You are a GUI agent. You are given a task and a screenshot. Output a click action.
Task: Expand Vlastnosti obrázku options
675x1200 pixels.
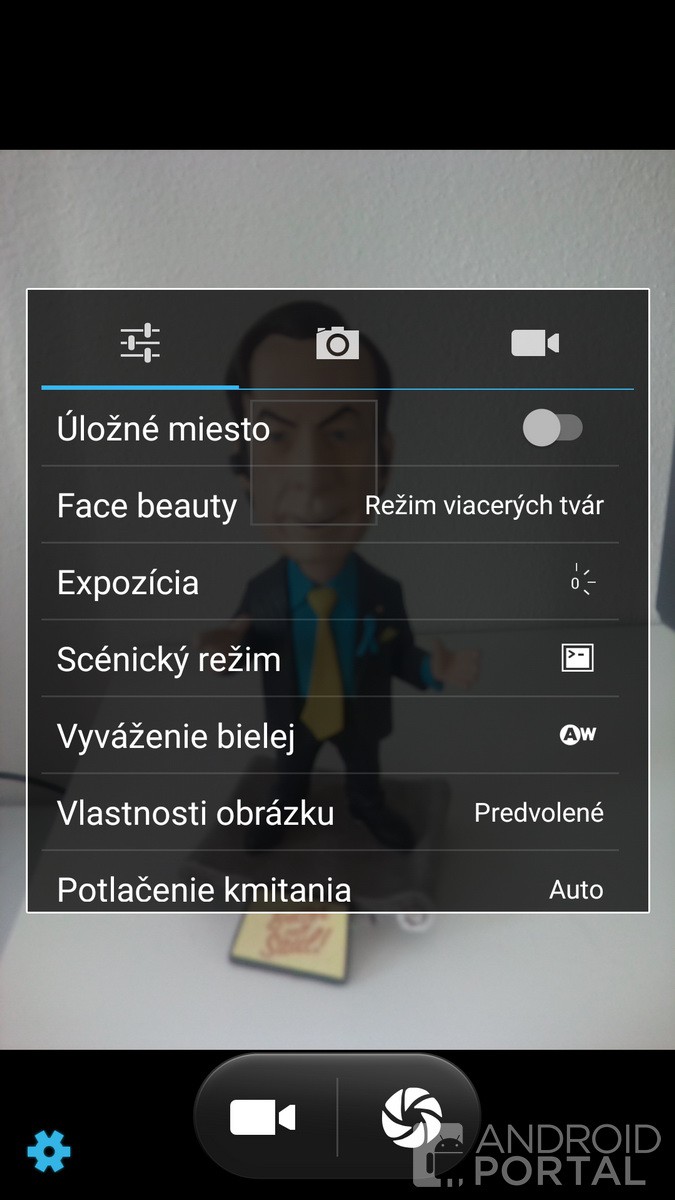(x=195, y=812)
